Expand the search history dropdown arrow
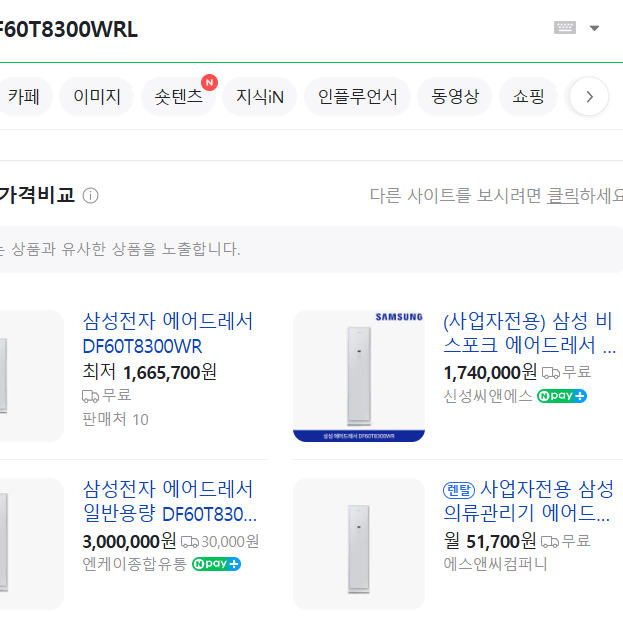Viewport: 623px width, 623px height. 594,28
